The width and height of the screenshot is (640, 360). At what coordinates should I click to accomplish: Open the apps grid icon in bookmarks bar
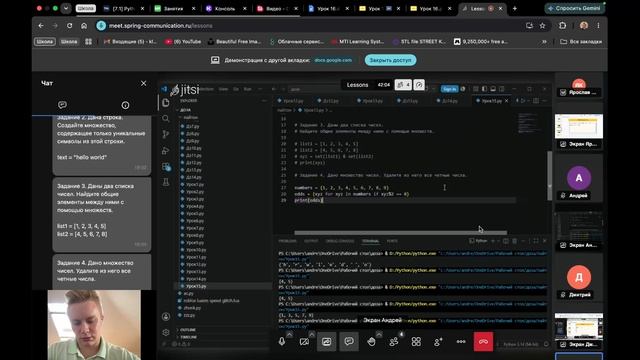coord(89,42)
